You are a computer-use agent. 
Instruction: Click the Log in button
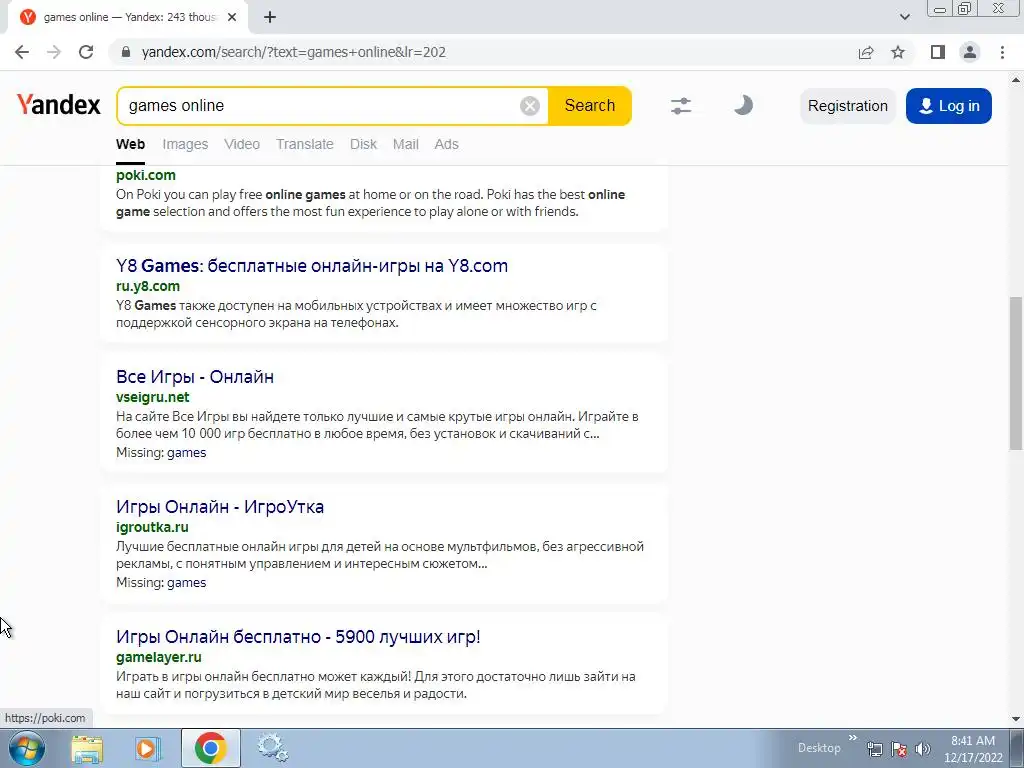coord(949,106)
